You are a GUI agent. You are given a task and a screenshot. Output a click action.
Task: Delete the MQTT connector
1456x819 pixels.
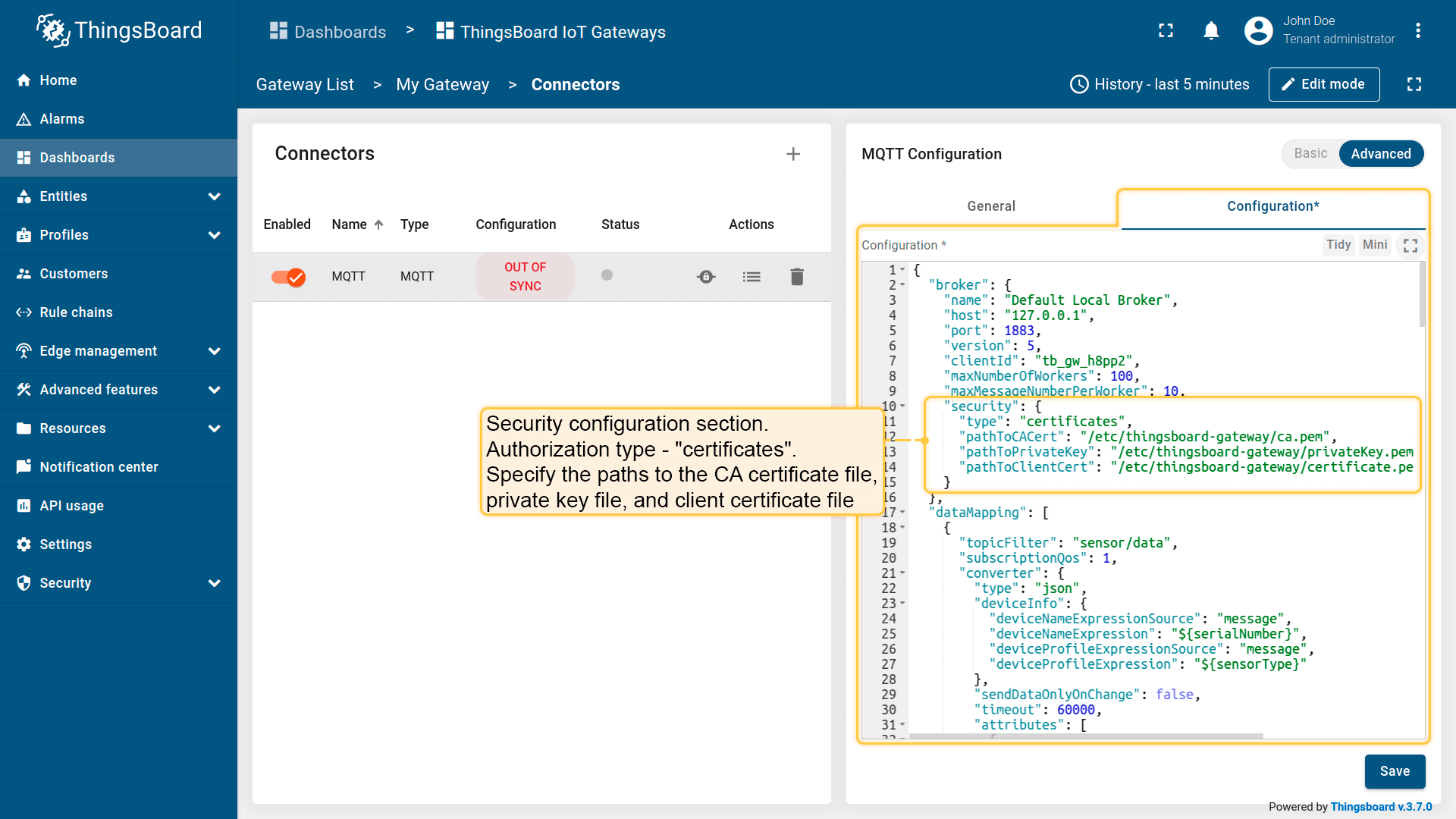click(x=797, y=277)
